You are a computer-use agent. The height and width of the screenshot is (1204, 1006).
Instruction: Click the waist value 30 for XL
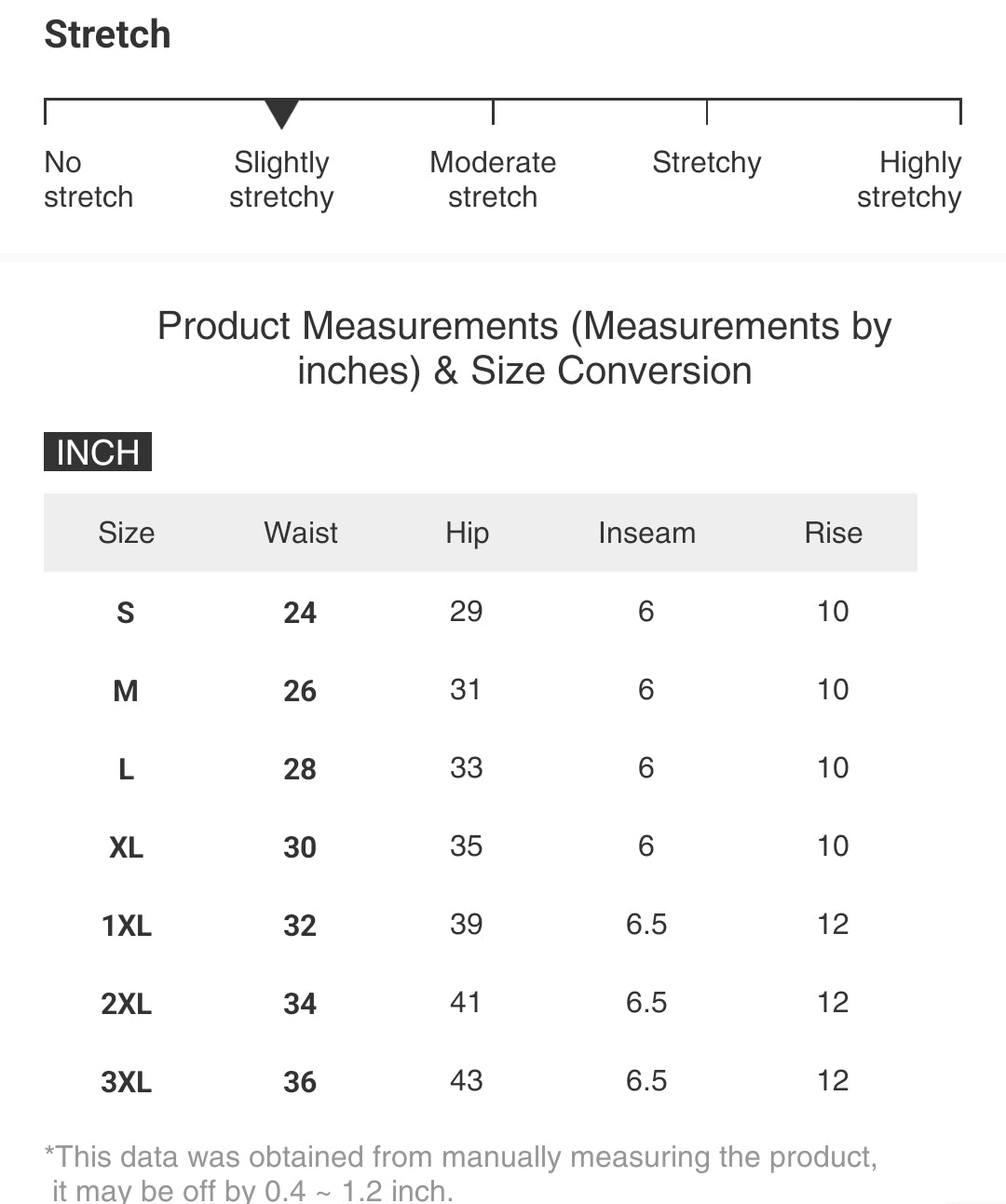(x=300, y=847)
